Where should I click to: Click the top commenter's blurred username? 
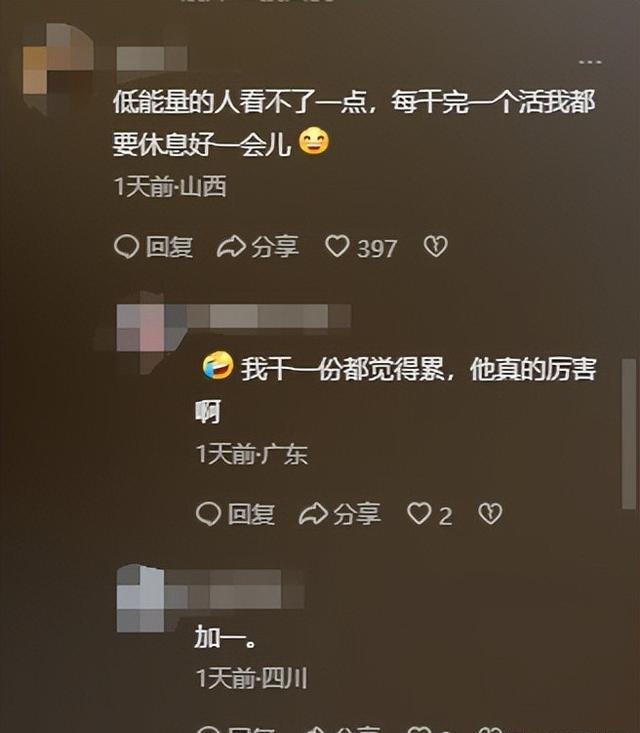[x=152, y=58]
